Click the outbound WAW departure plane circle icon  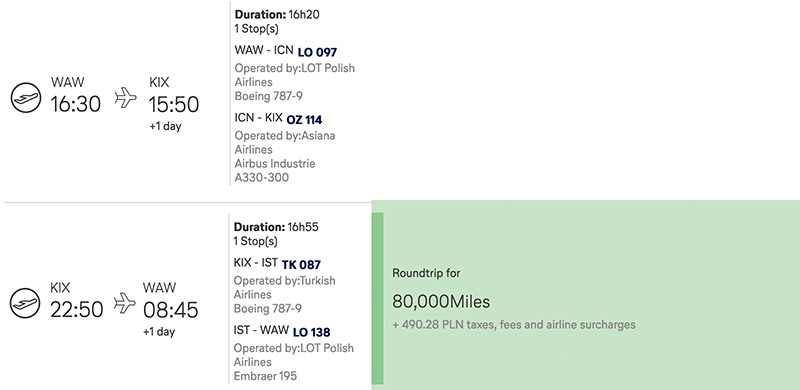tap(26, 98)
